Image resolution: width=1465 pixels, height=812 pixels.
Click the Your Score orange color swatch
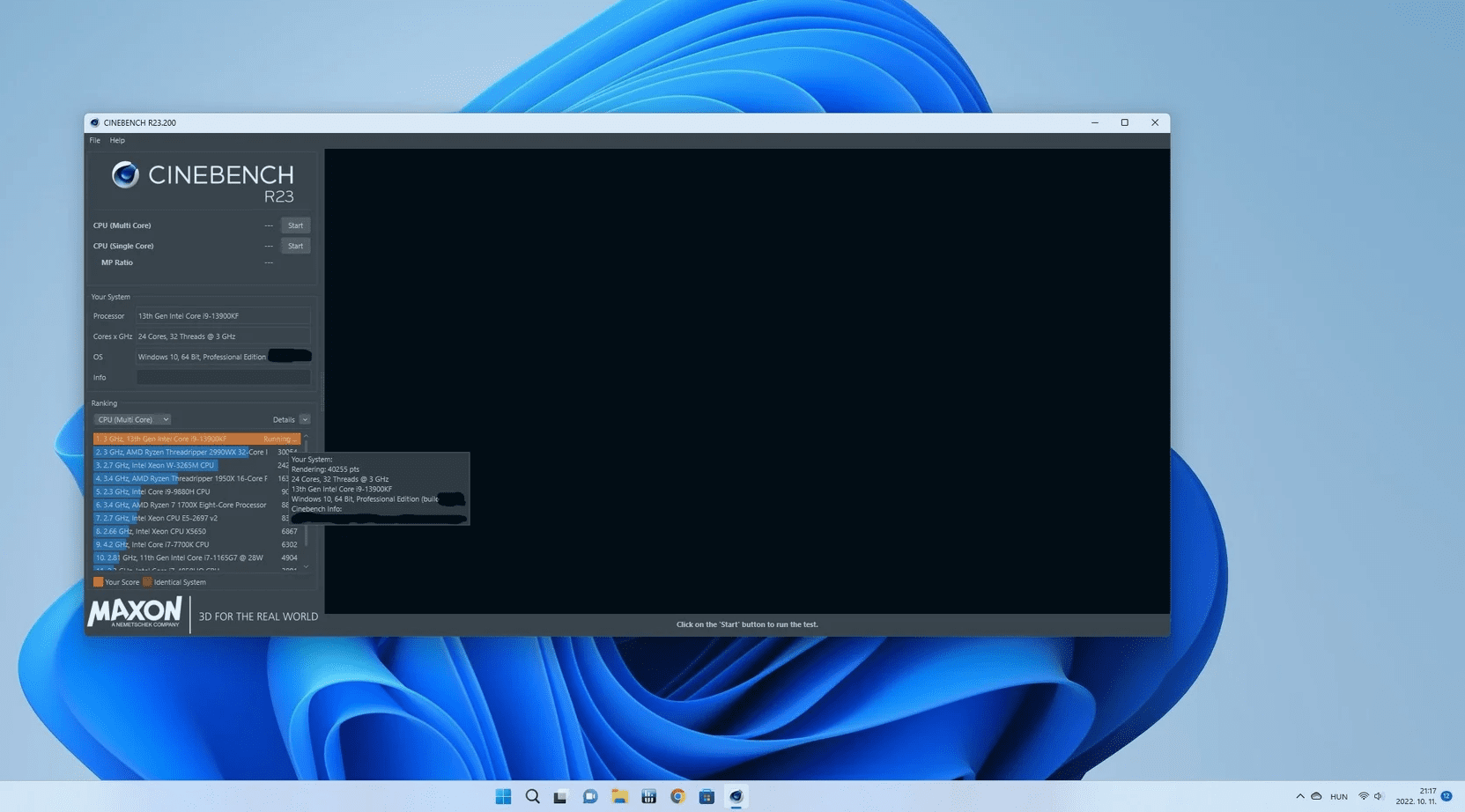click(98, 582)
